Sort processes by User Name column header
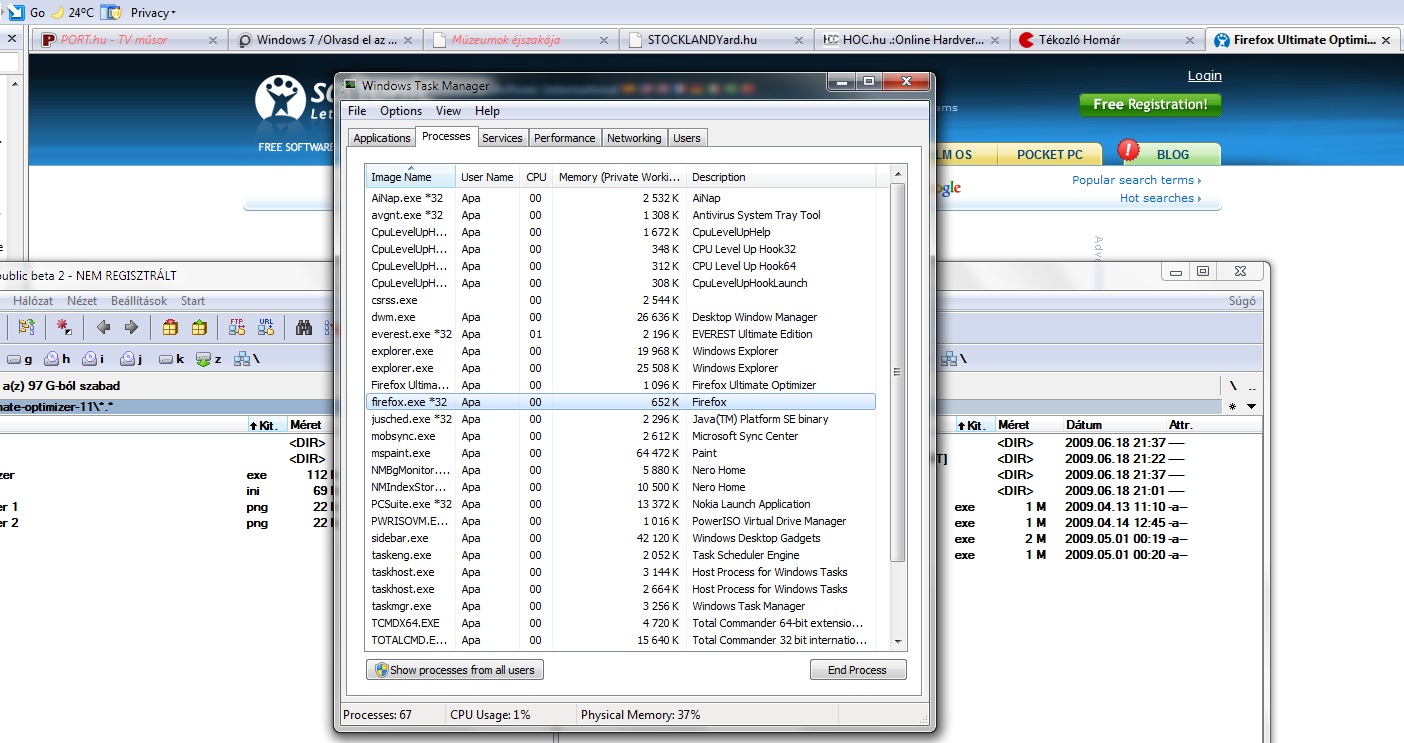Image resolution: width=1404 pixels, height=743 pixels. (x=487, y=177)
